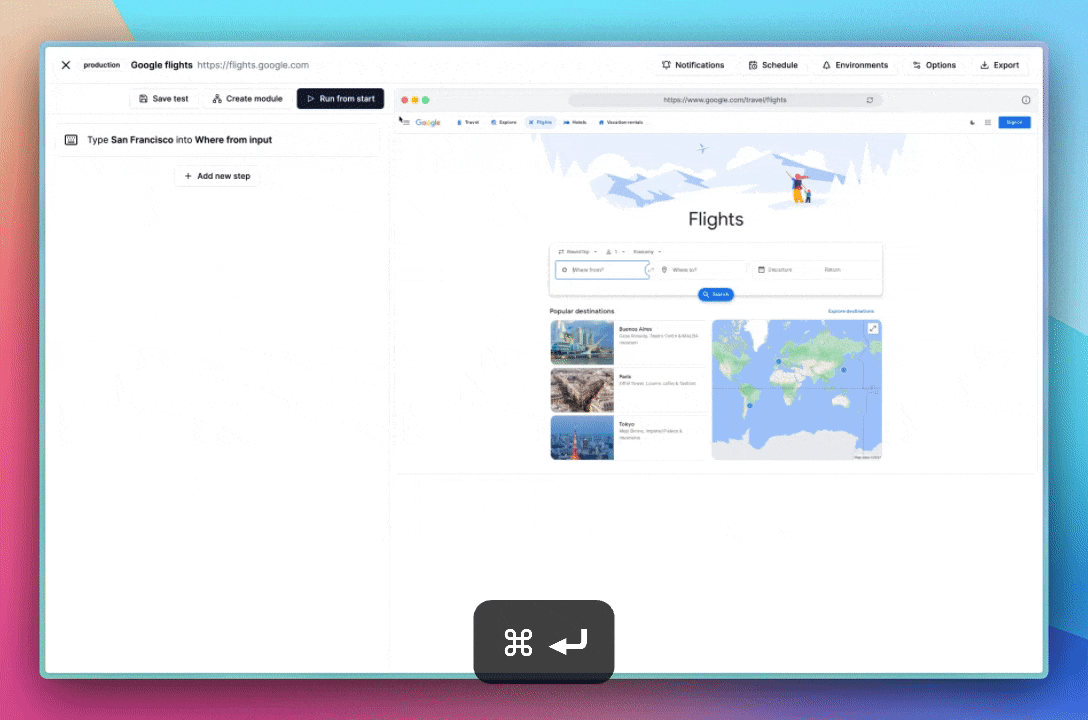
Task: Open Google hamburger main menu
Action: [x=406, y=122]
